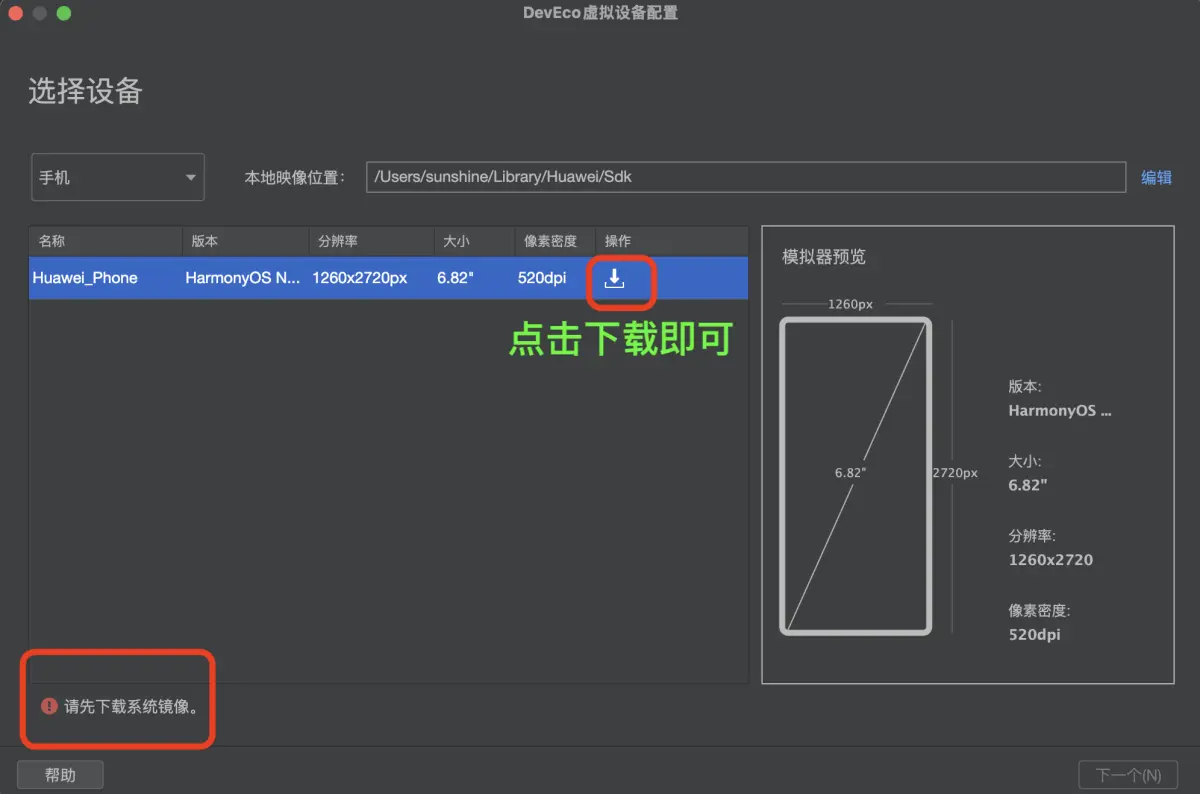Click the 6.82" size cell in table

coord(455,278)
